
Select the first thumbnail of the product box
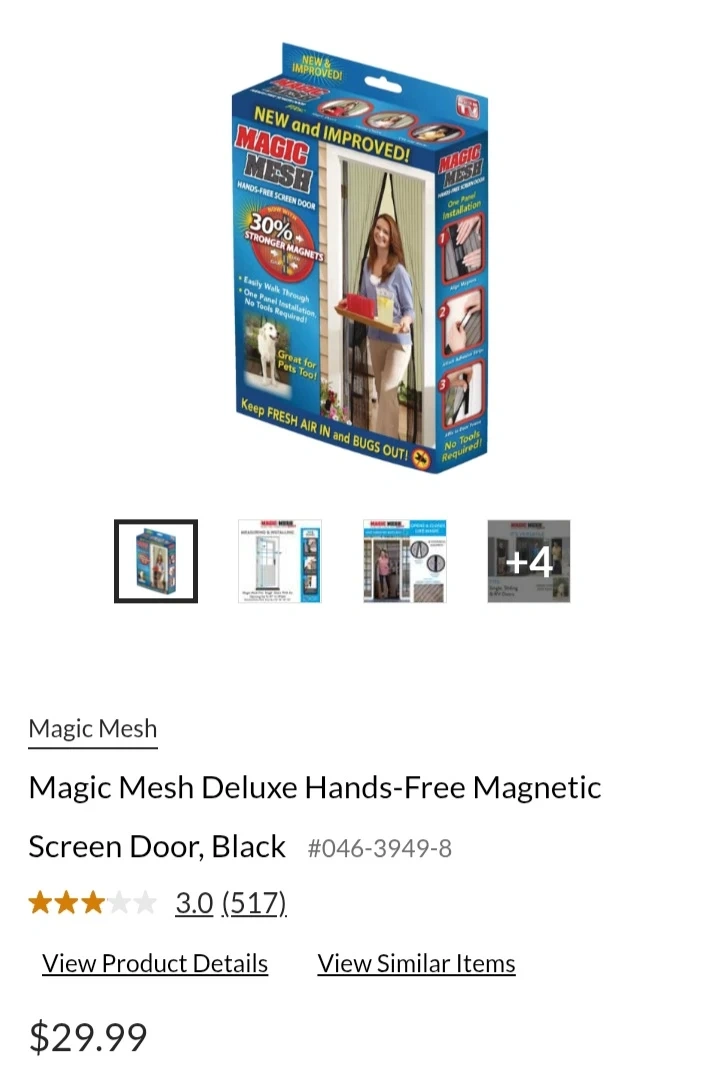[x=156, y=562]
